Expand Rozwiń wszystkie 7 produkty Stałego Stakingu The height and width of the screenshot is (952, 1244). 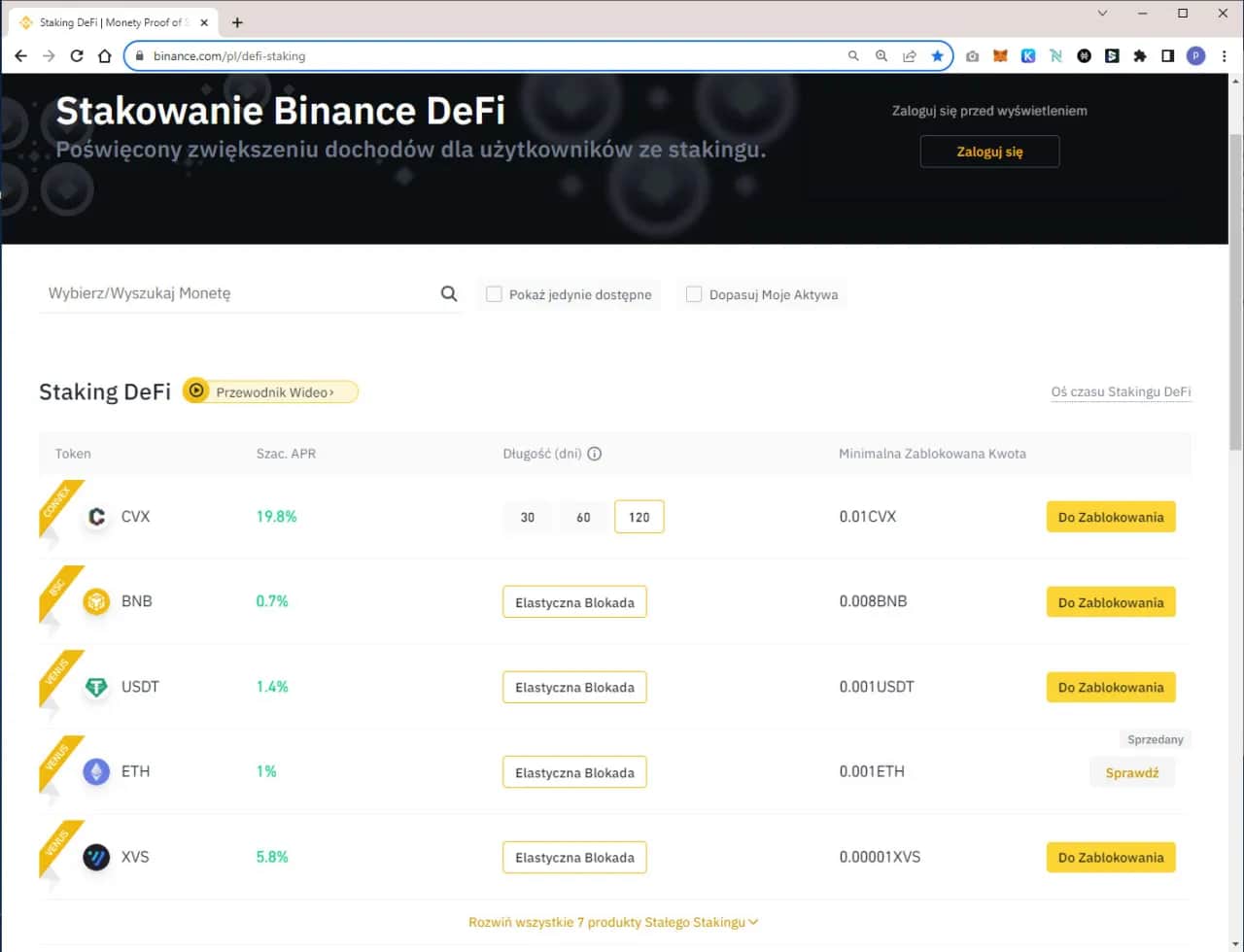pyautogui.click(x=613, y=922)
